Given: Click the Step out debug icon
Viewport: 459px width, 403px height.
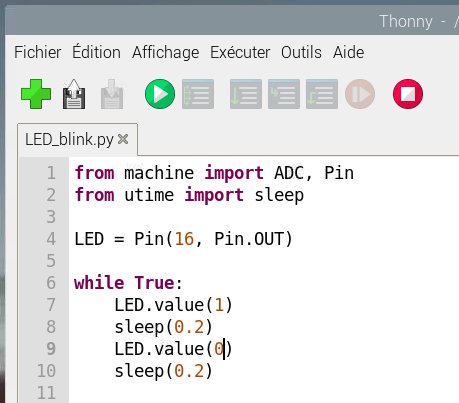Looking at the screenshot, I should pyautogui.click(x=322, y=94).
